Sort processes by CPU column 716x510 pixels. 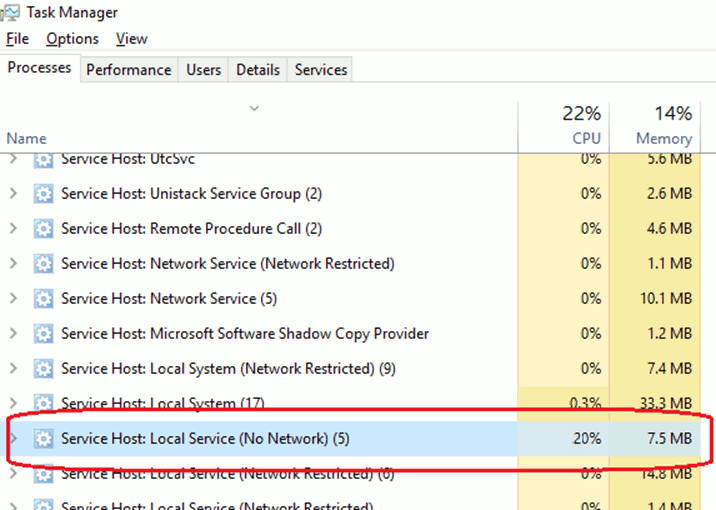pyautogui.click(x=586, y=138)
